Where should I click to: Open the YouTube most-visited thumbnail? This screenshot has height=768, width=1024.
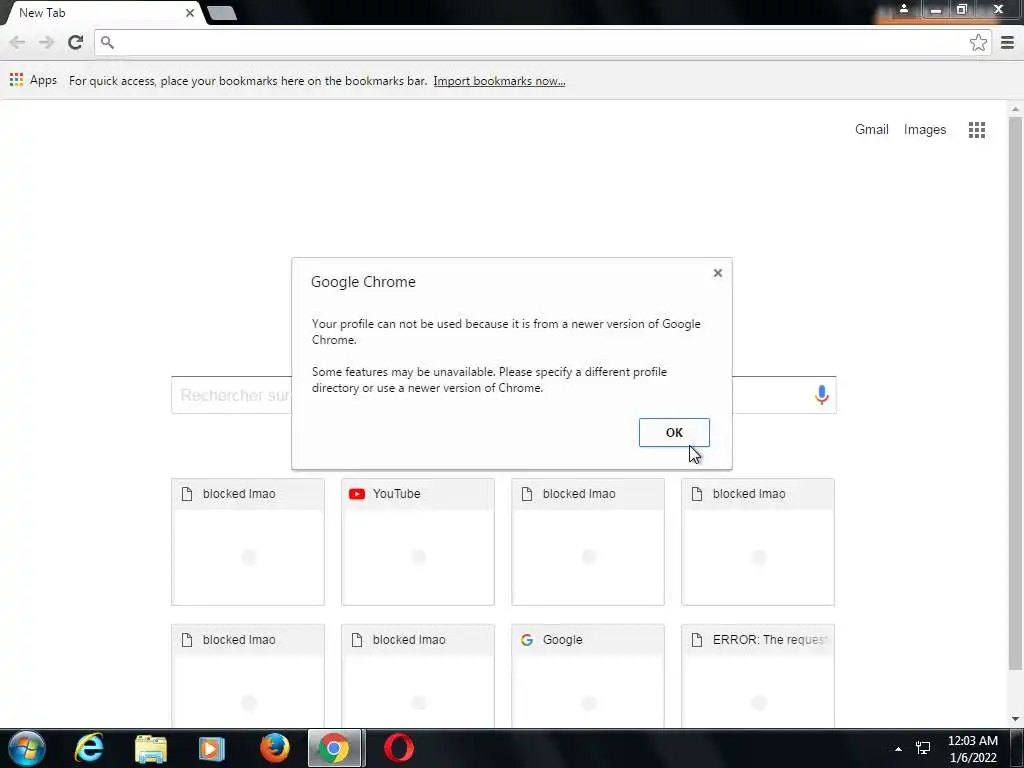[418, 541]
